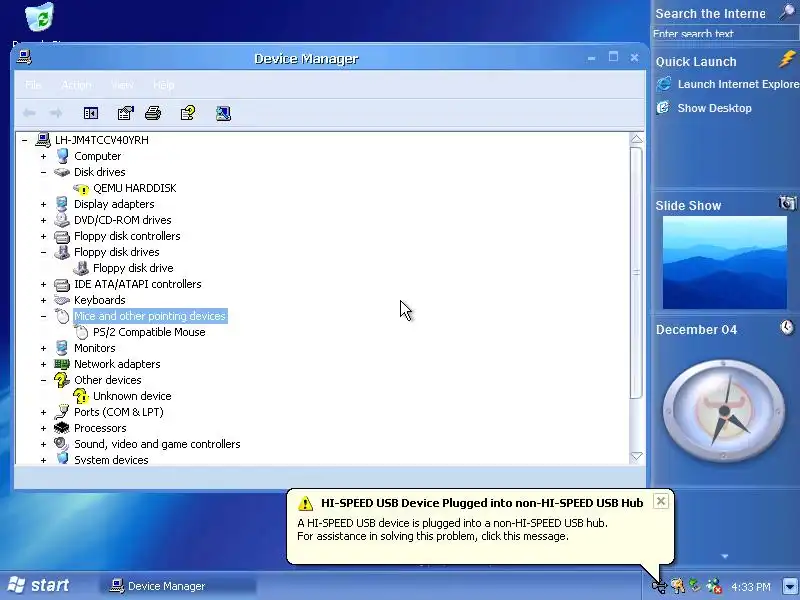Open the Properties toolbar icon

pyautogui.click(x=126, y=113)
